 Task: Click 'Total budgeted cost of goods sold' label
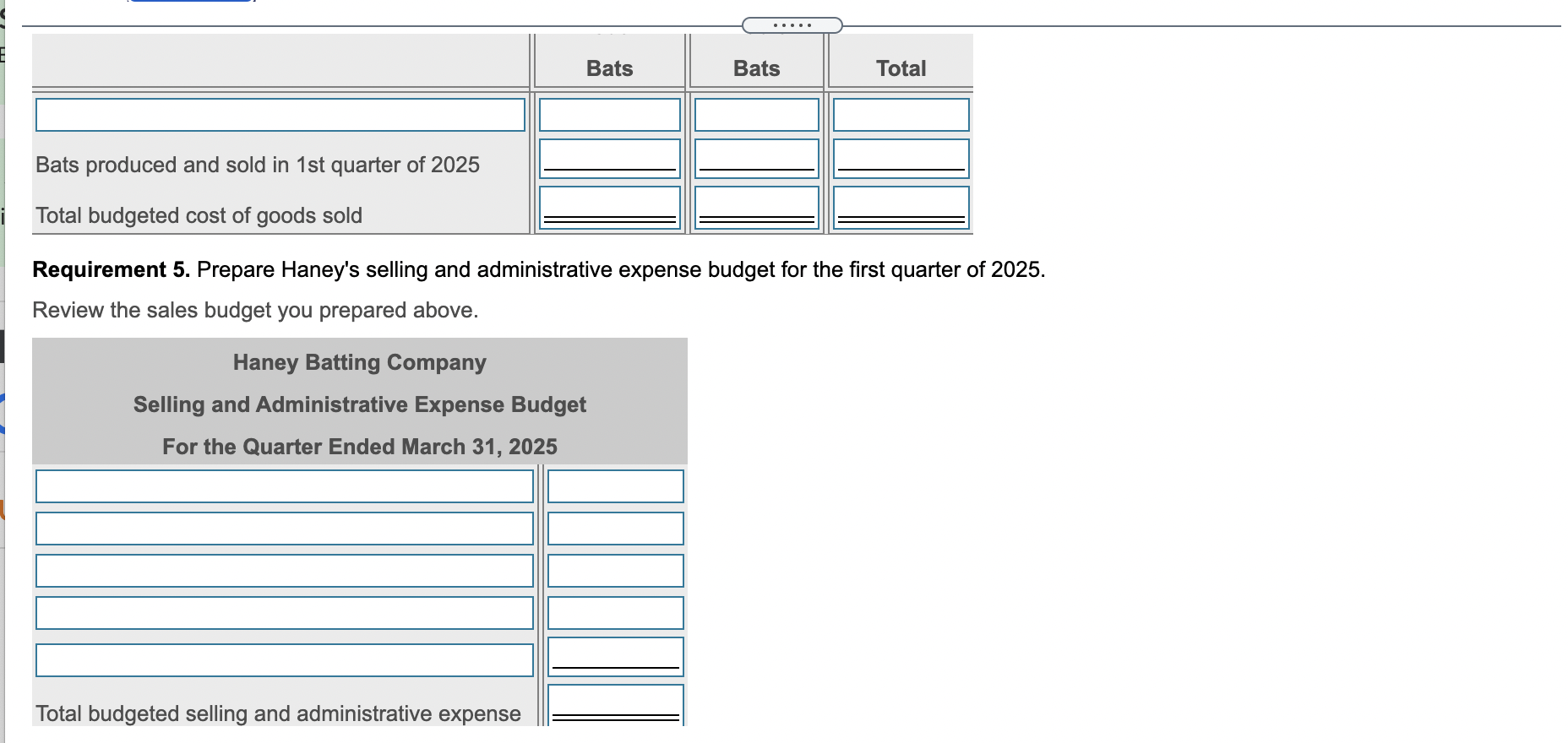coord(199,215)
